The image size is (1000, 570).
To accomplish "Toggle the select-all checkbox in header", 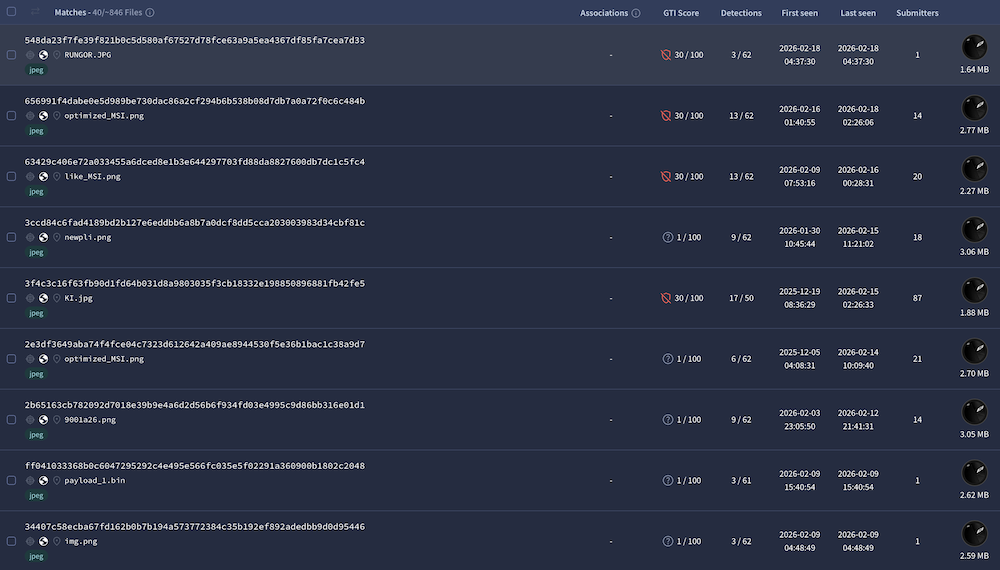I will click(12, 13).
